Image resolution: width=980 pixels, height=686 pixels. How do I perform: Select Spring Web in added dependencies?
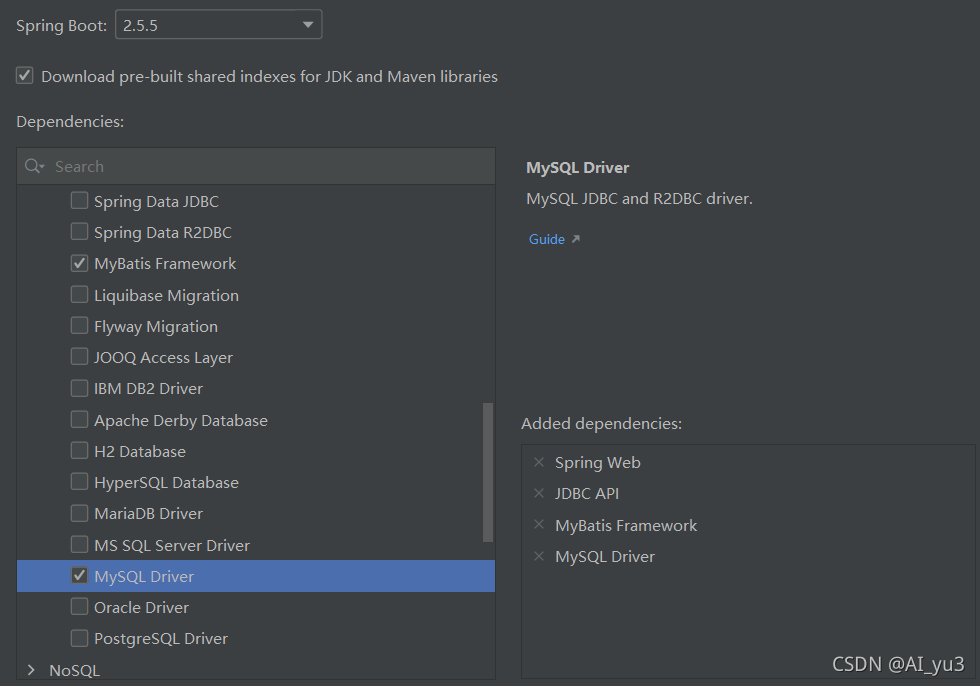tap(598, 463)
